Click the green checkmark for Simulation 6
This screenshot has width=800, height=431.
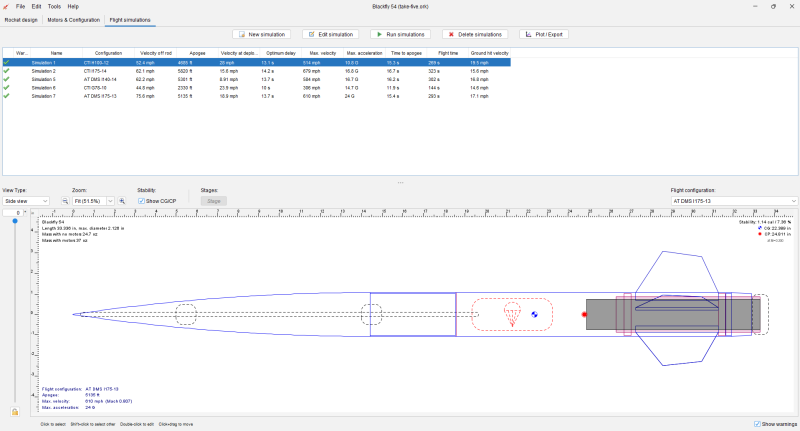(x=7, y=88)
